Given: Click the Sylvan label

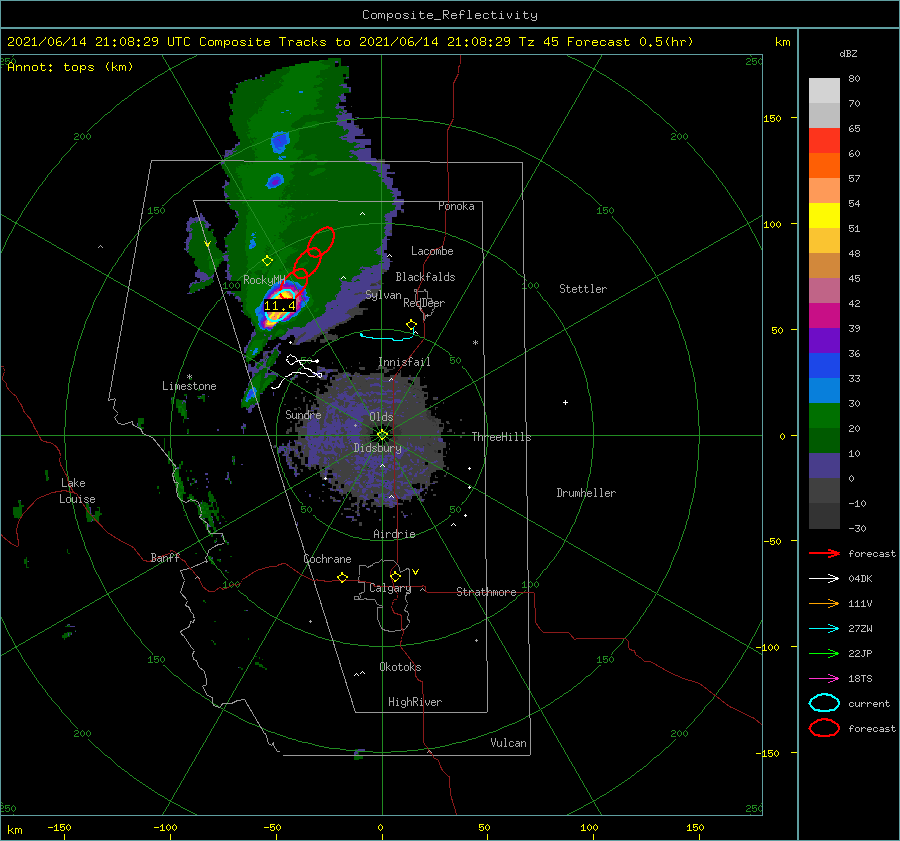Looking at the screenshot, I should [x=383, y=295].
